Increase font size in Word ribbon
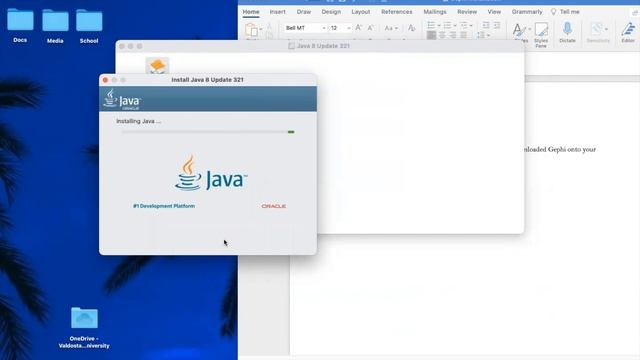640x360 pixels. [x=358, y=28]
